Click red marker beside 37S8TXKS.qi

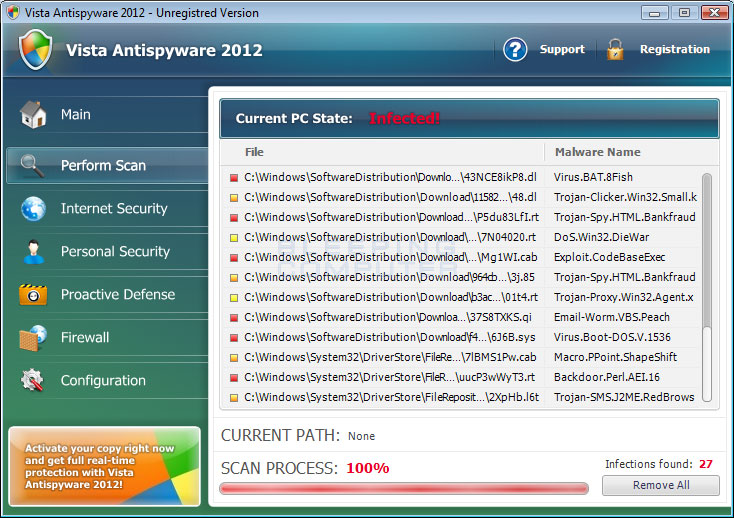coord(234,318)
